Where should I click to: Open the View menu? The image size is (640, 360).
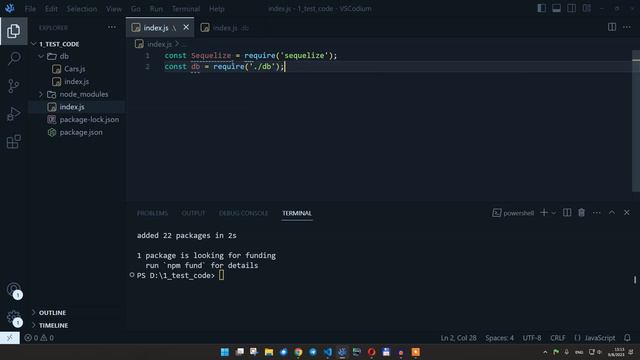[x=114, y=9]
